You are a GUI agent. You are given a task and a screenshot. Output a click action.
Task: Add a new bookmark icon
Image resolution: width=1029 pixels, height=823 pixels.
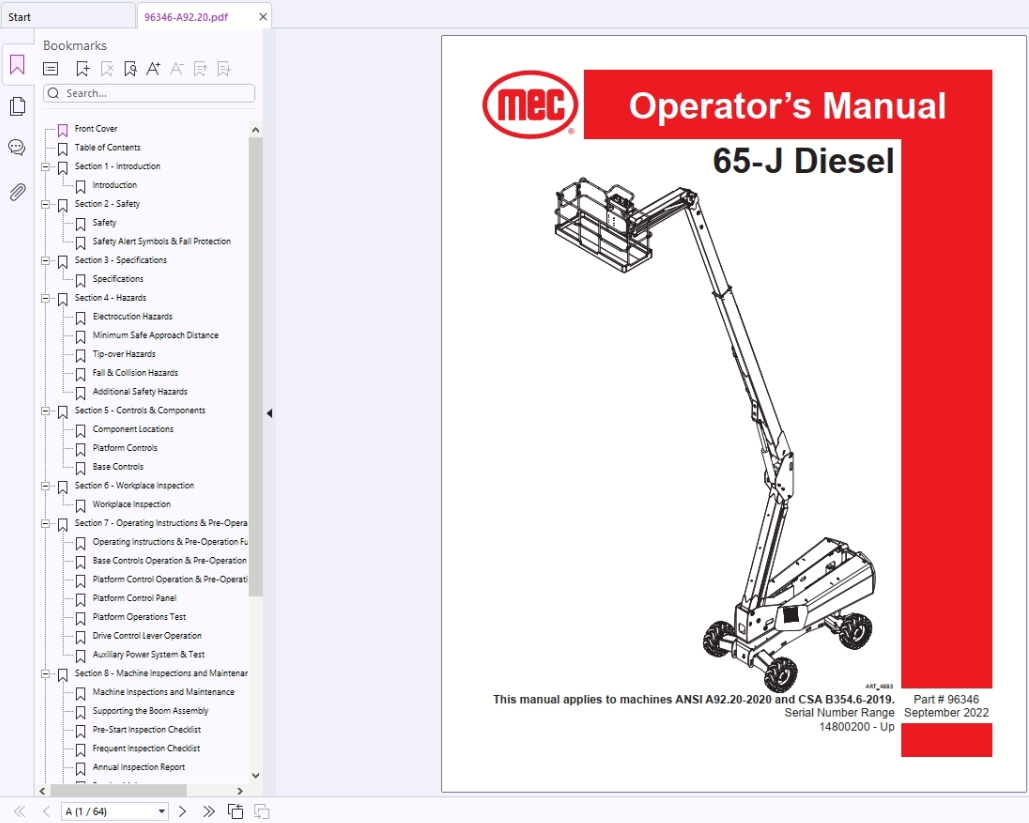(x=83, y=69)
